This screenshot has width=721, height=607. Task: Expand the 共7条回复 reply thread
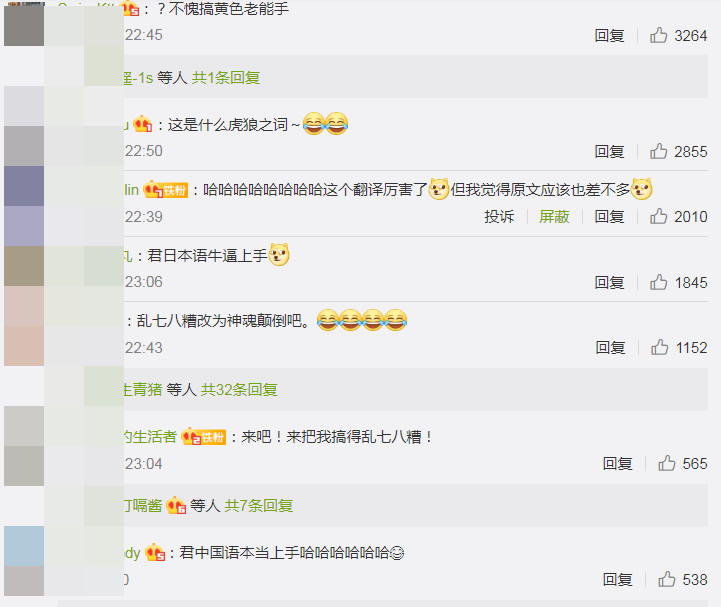pyautogui.click(x=259, y=505)
